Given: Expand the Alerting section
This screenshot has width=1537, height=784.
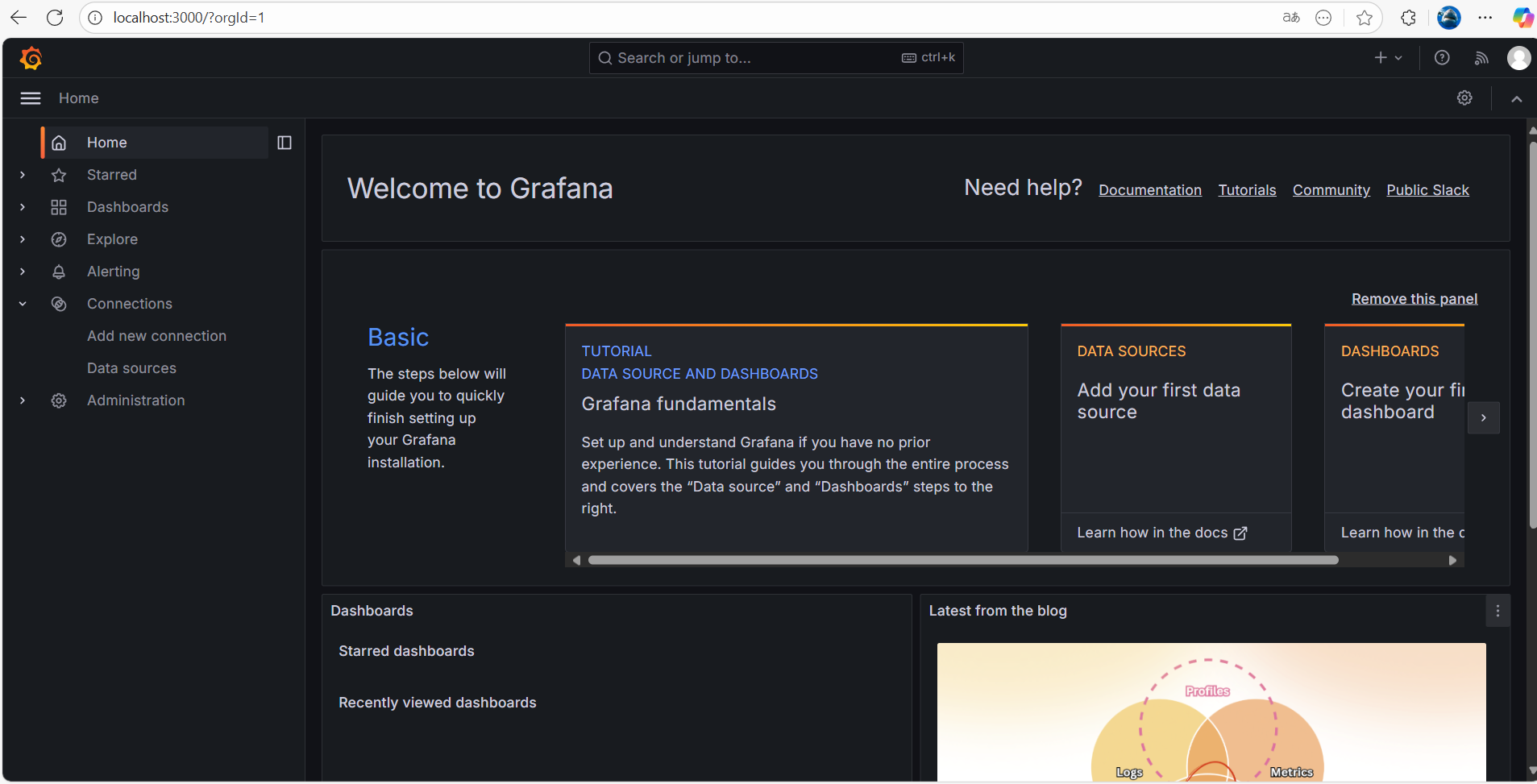Looking at the screenshot, I should point(23,272).
